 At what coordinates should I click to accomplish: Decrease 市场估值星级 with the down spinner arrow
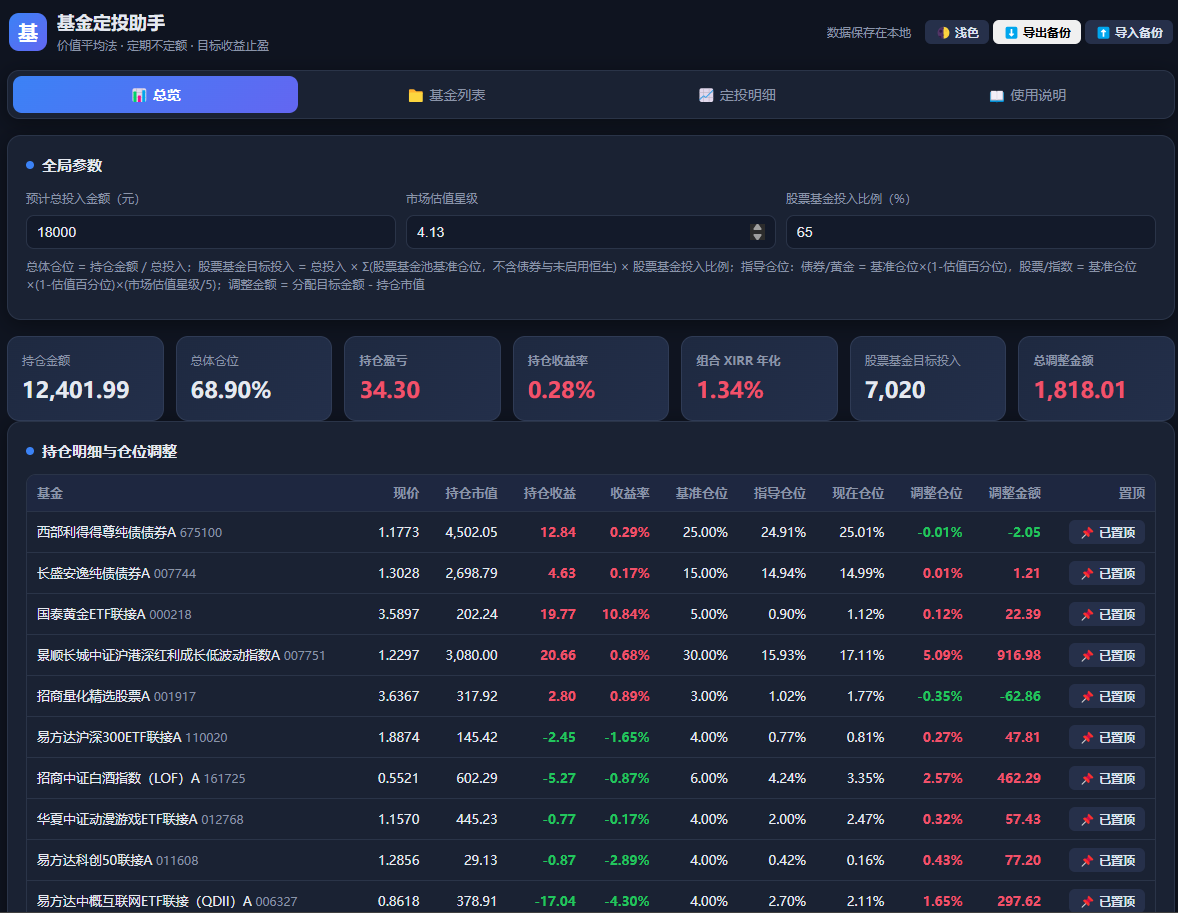(x=757, y=237)
